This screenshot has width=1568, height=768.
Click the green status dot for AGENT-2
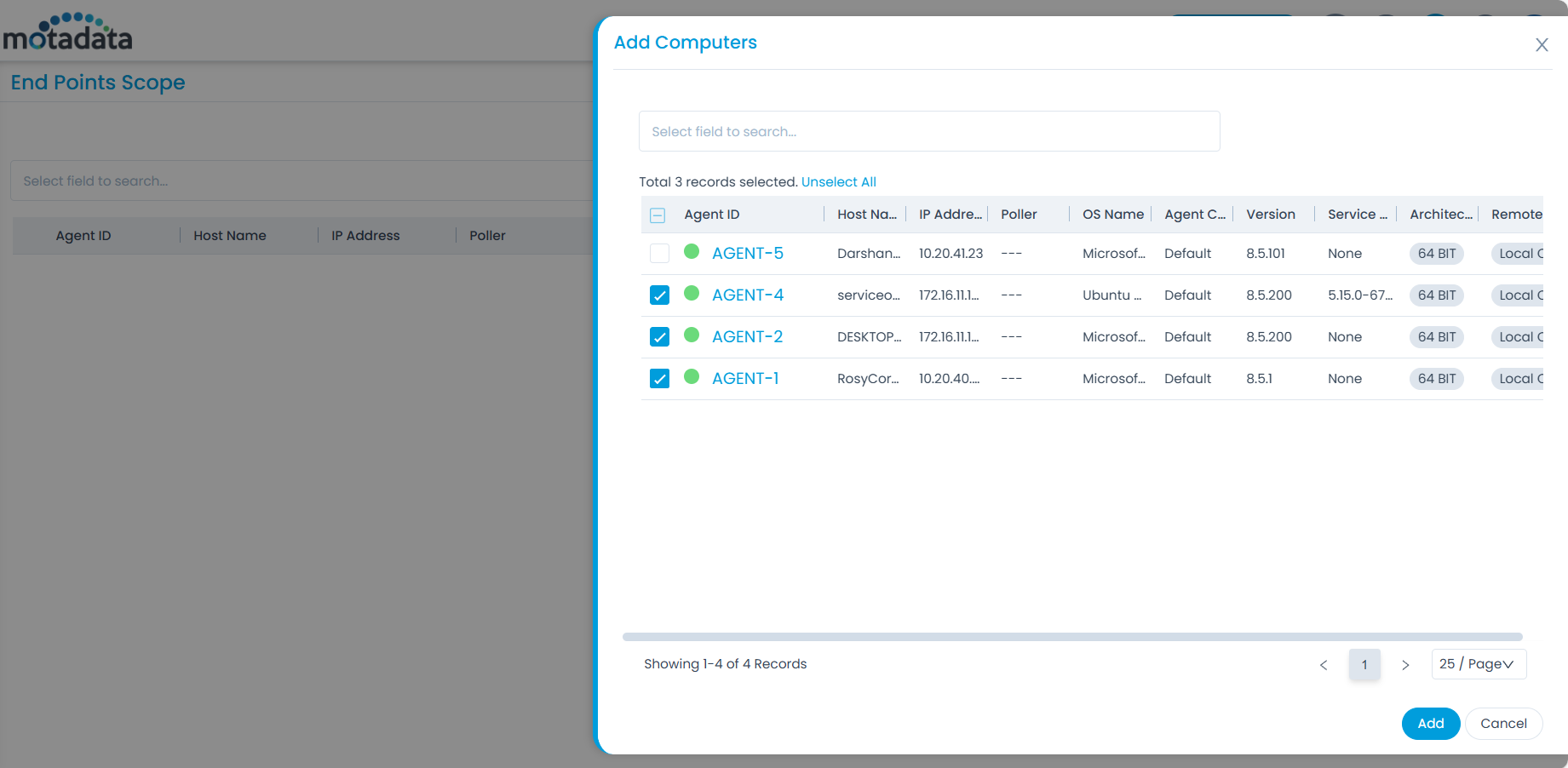[692, 335]
